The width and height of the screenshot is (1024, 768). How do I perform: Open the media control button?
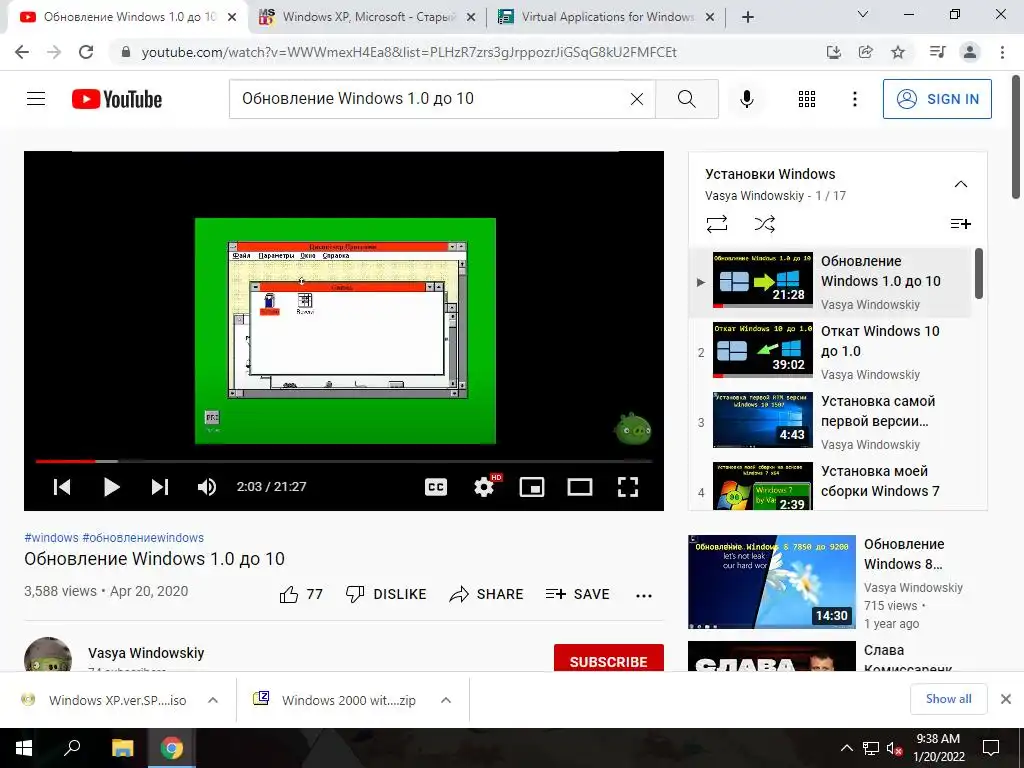click(x=938, y=52)
